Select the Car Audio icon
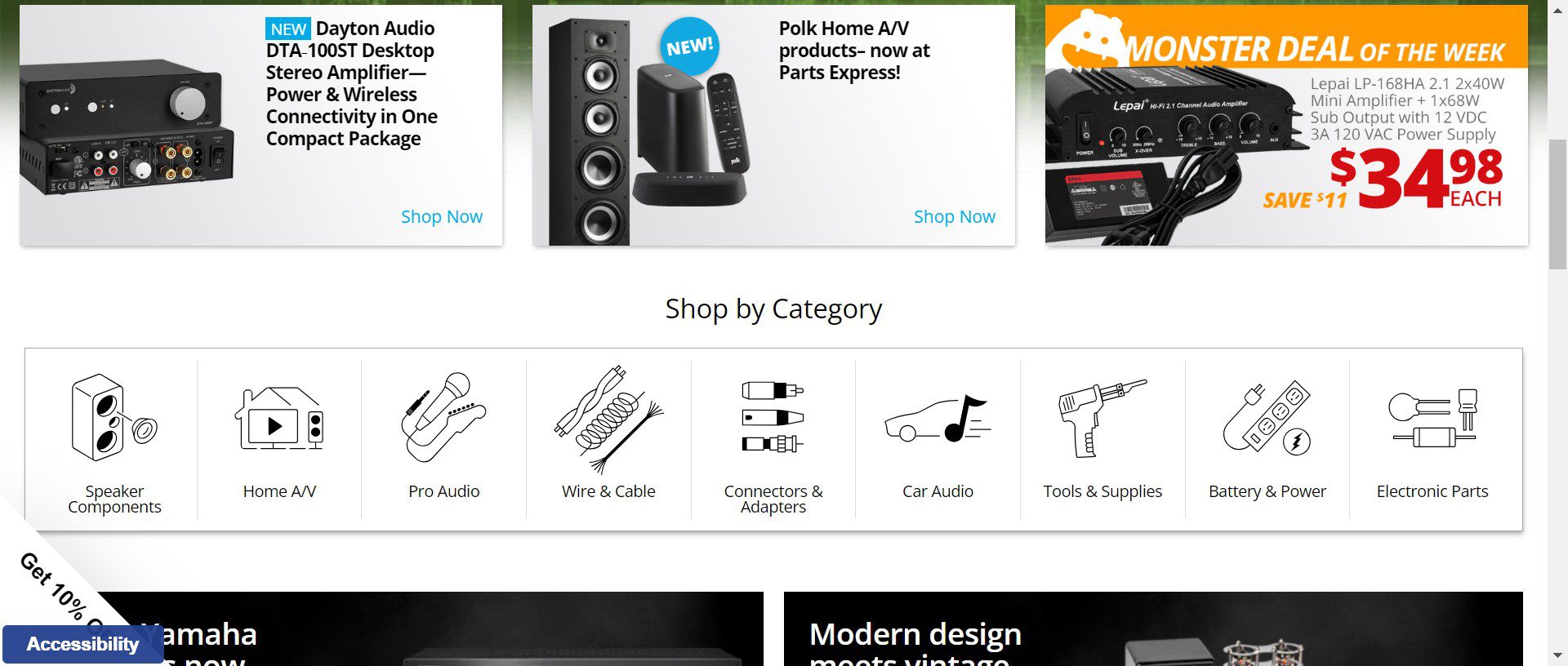The width and height of the screenshot is (1568, 666). click(938, 418)
